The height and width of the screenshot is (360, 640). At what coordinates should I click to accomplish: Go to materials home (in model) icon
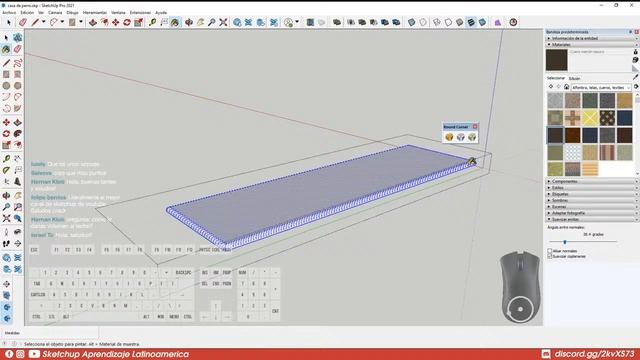[x=567, y=87]
